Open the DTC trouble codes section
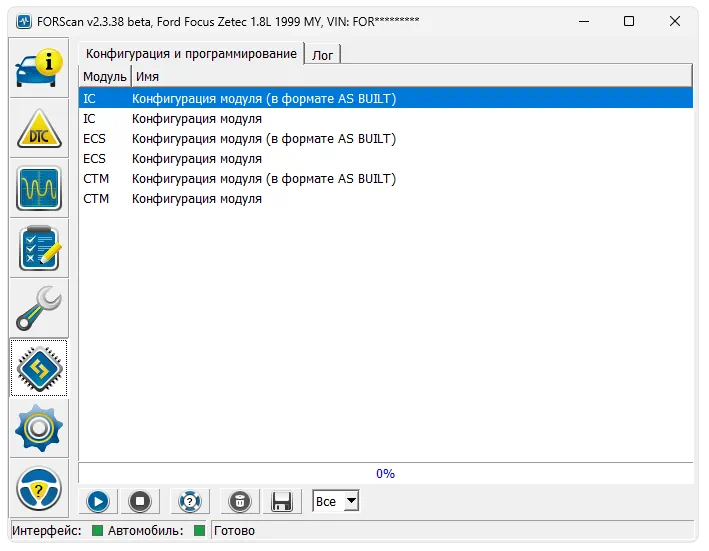 pyautogui.click(x=39, y=128)
